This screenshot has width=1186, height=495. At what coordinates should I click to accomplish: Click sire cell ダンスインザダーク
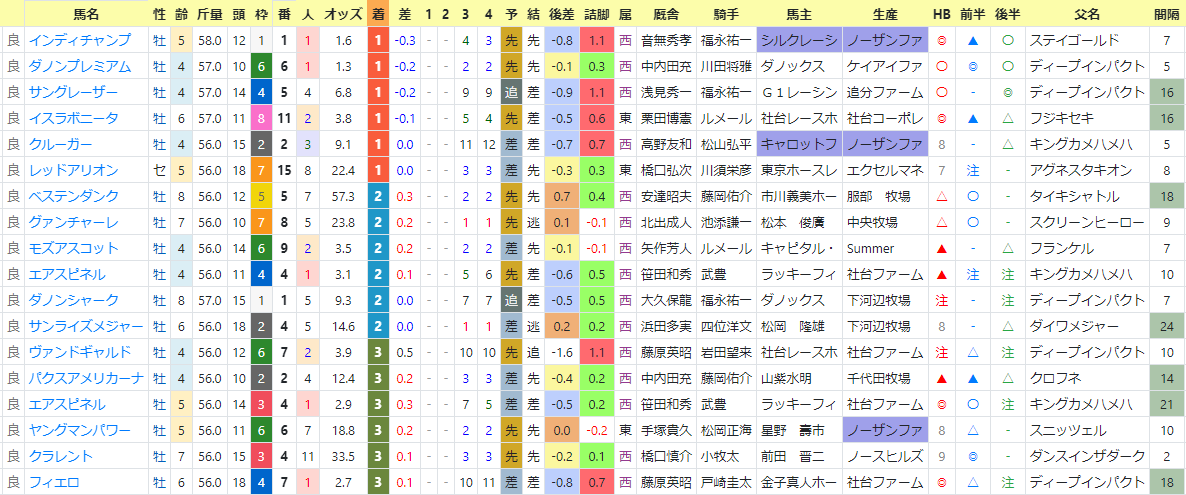1086,456
